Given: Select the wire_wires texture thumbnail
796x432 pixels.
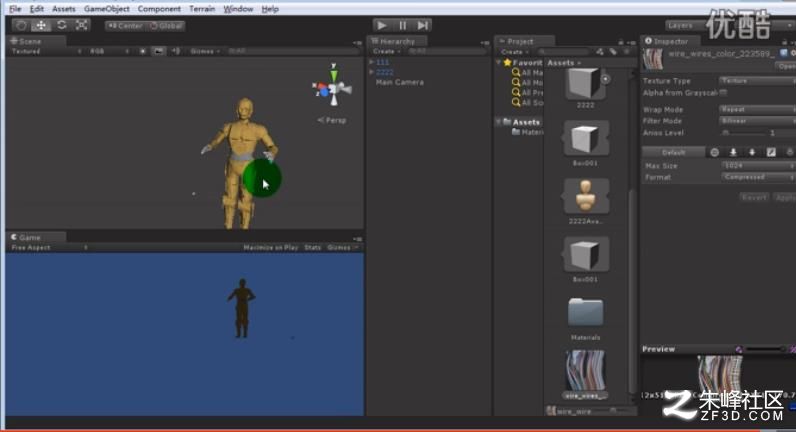Looking at the screenshot, I should point(585,370).
